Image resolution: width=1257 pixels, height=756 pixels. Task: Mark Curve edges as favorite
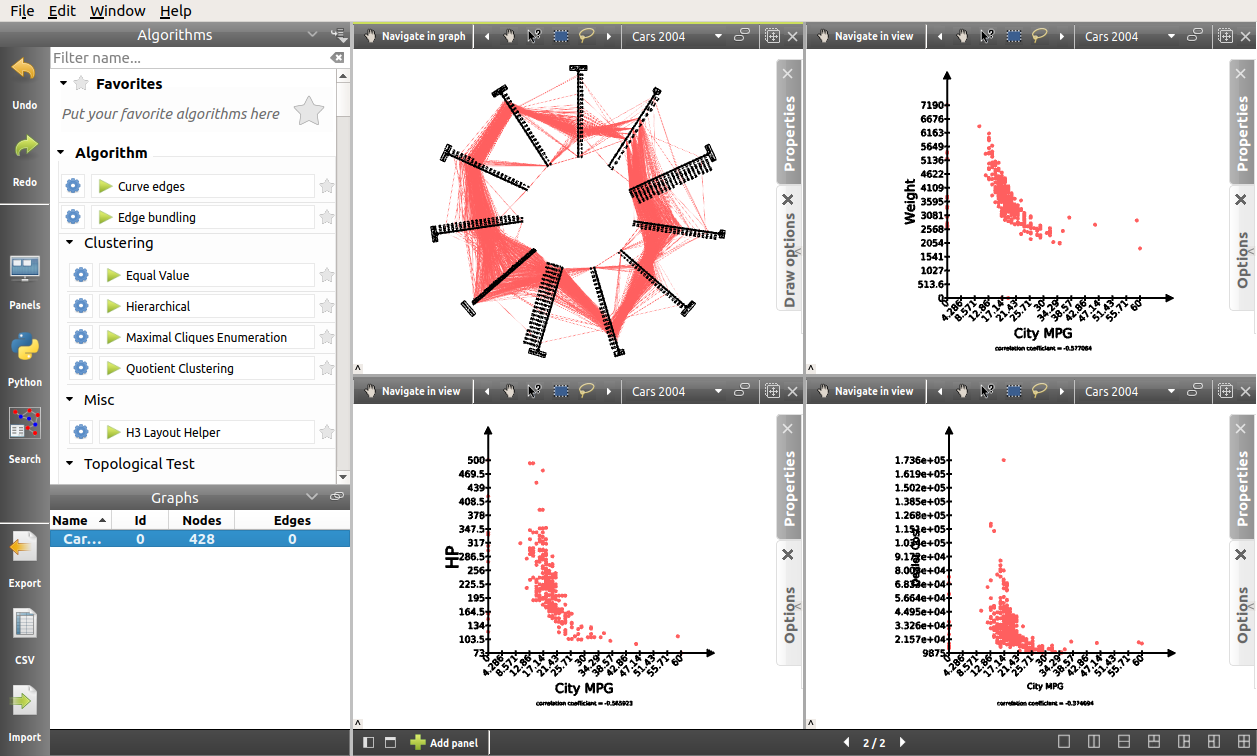(x=327, y=186)
